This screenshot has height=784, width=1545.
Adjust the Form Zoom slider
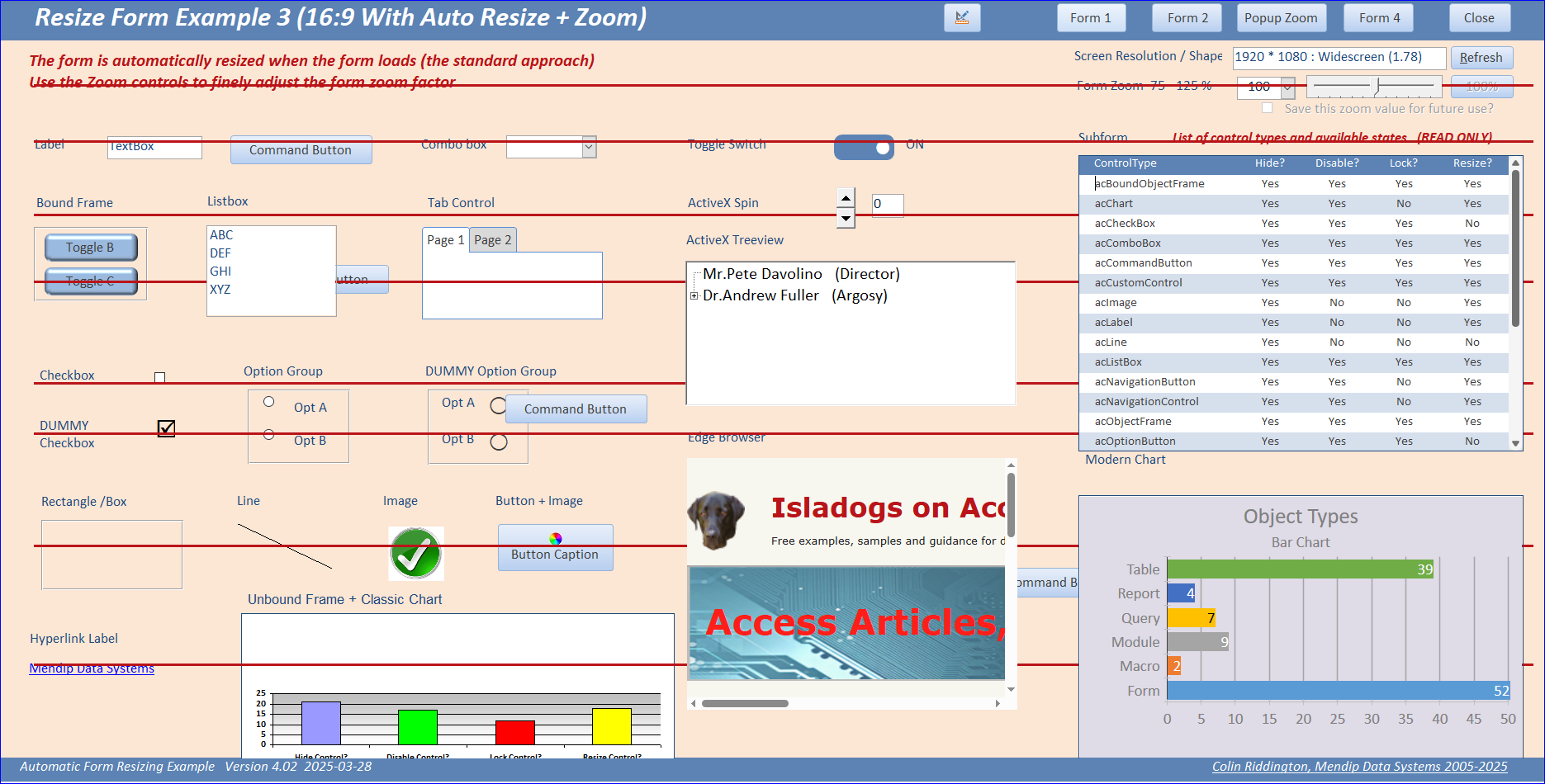pyautogui.click(x=1377, y=86)
